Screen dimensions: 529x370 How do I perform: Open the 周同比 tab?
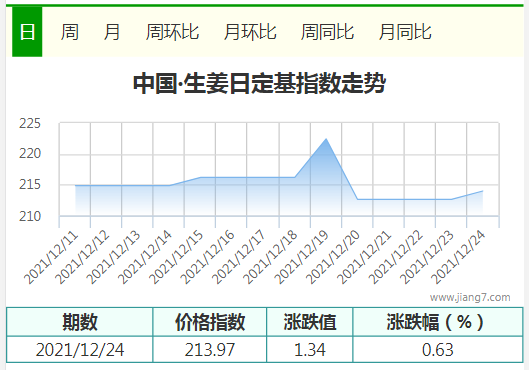click(x=327, y=32)
